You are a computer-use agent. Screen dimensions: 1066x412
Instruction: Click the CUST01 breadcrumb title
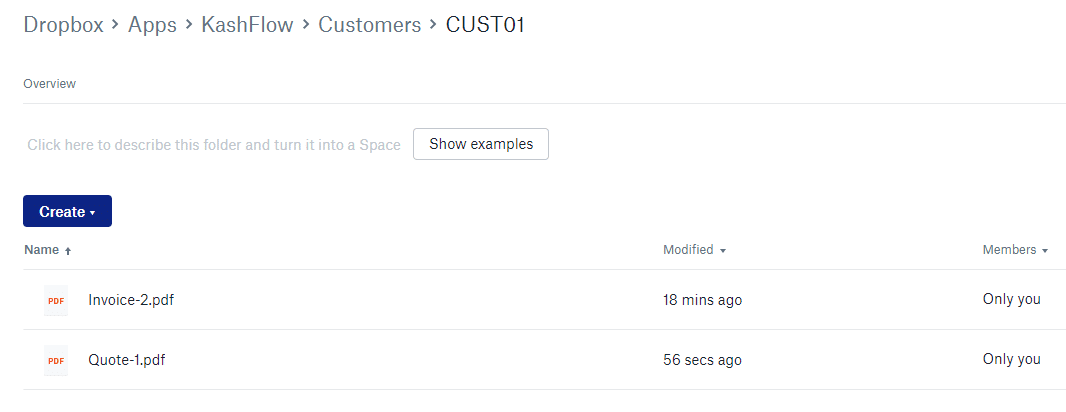pos(485,25)
